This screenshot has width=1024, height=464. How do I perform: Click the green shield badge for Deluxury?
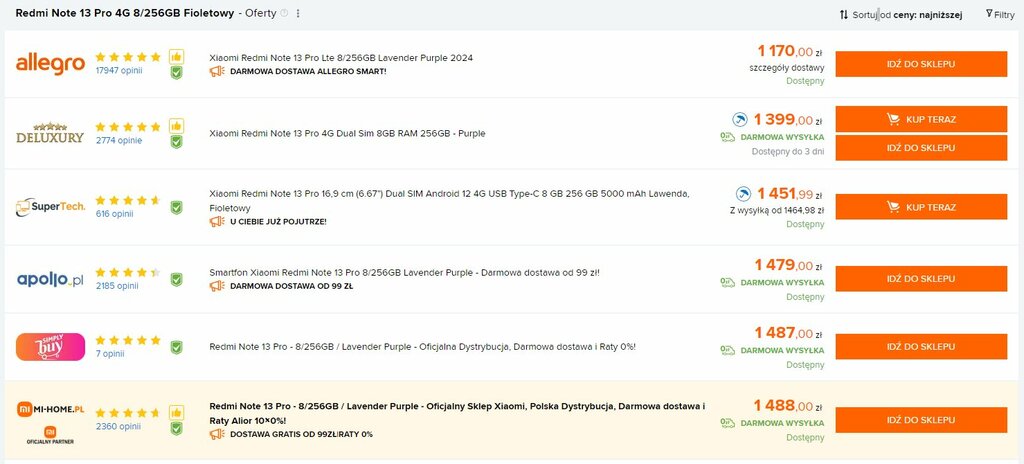click(176, 142)
